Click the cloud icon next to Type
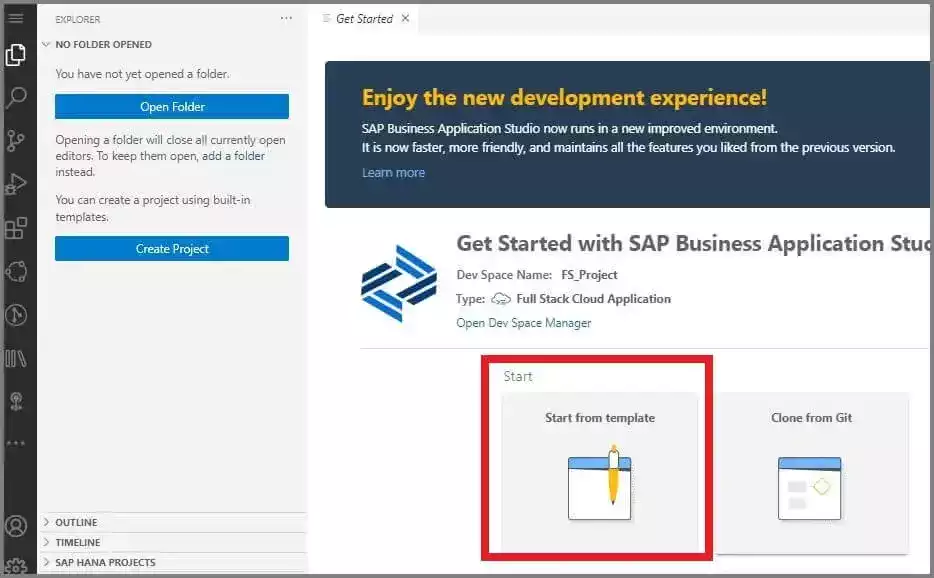The image size is (934, 578). [x=501, y=299]
